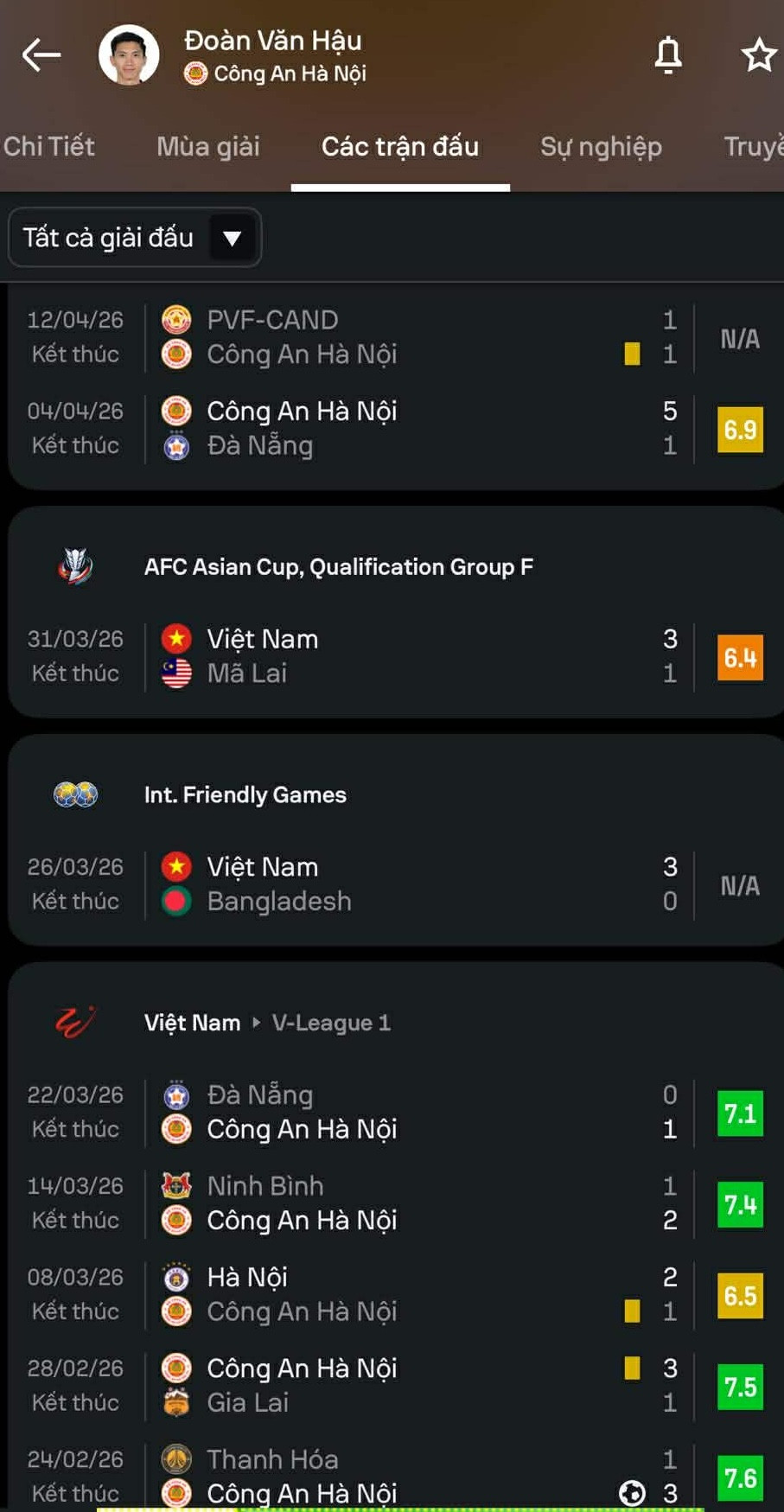The image size is (784, 1512).
Task: Open the V-League 1 competition link
Action: click(x=331, y=1023)
